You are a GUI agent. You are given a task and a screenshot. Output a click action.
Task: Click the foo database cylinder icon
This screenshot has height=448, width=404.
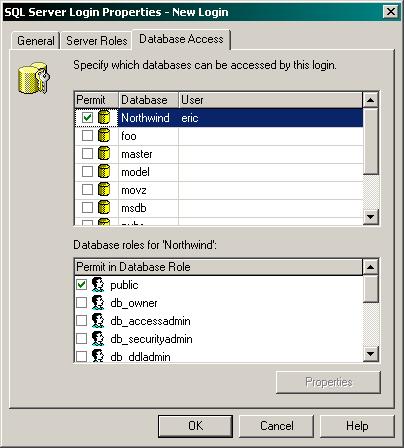(x=104, y=135)
